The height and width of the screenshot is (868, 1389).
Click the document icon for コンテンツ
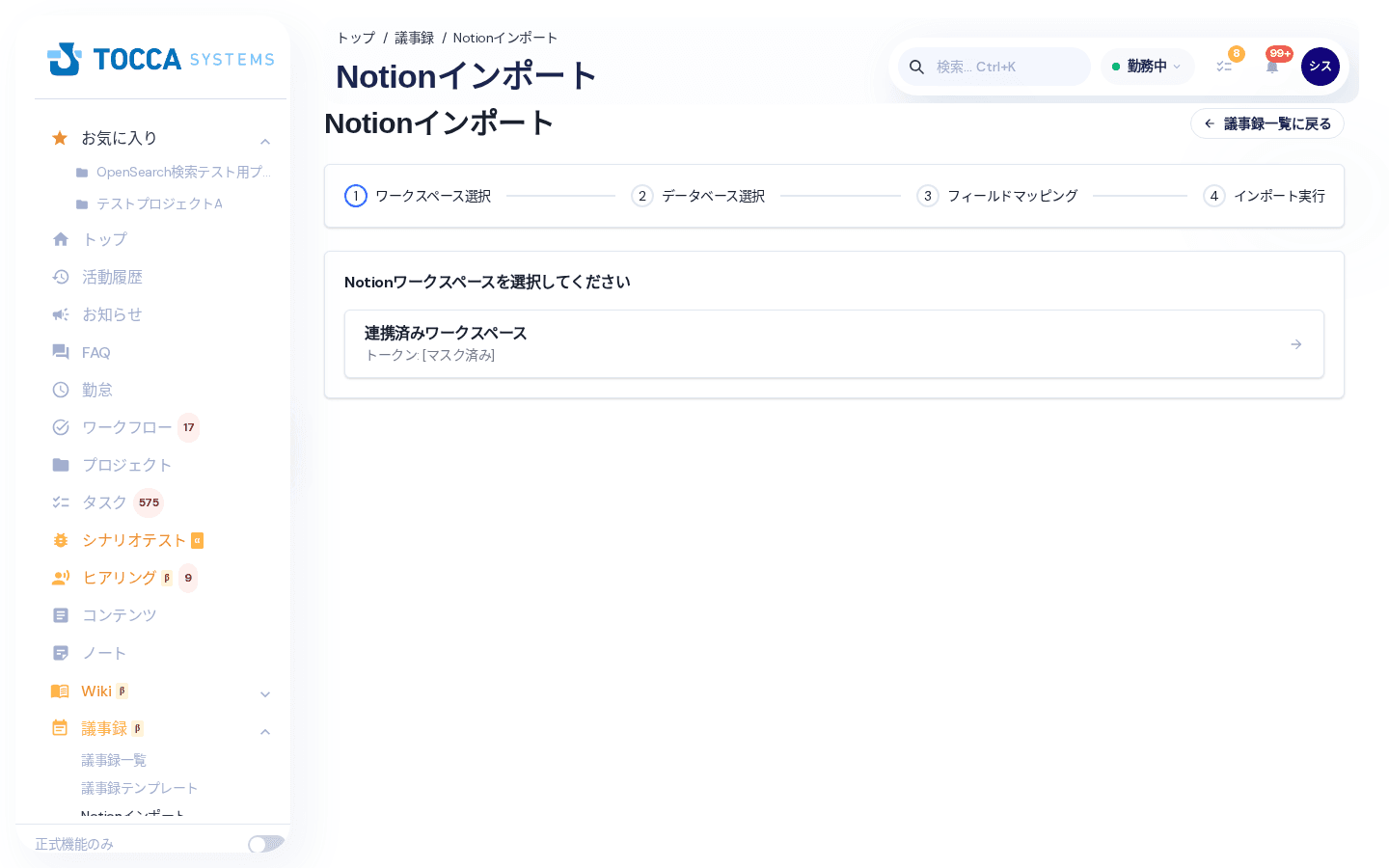coord(61,615)
